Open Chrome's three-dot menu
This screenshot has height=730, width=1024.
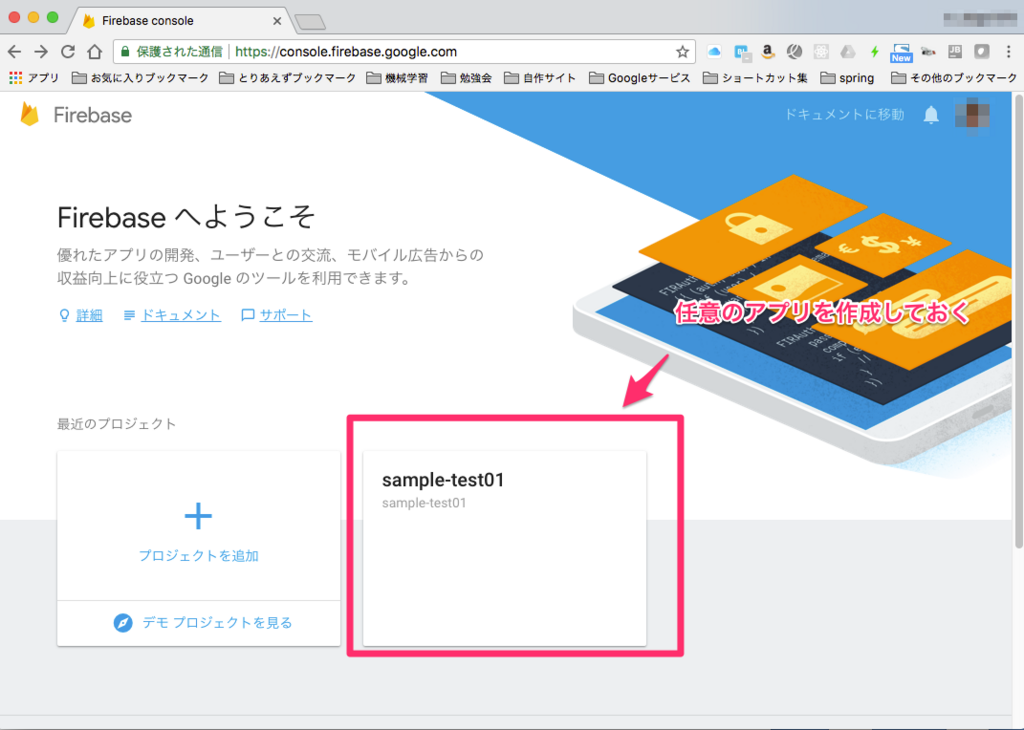[1009, 51]
